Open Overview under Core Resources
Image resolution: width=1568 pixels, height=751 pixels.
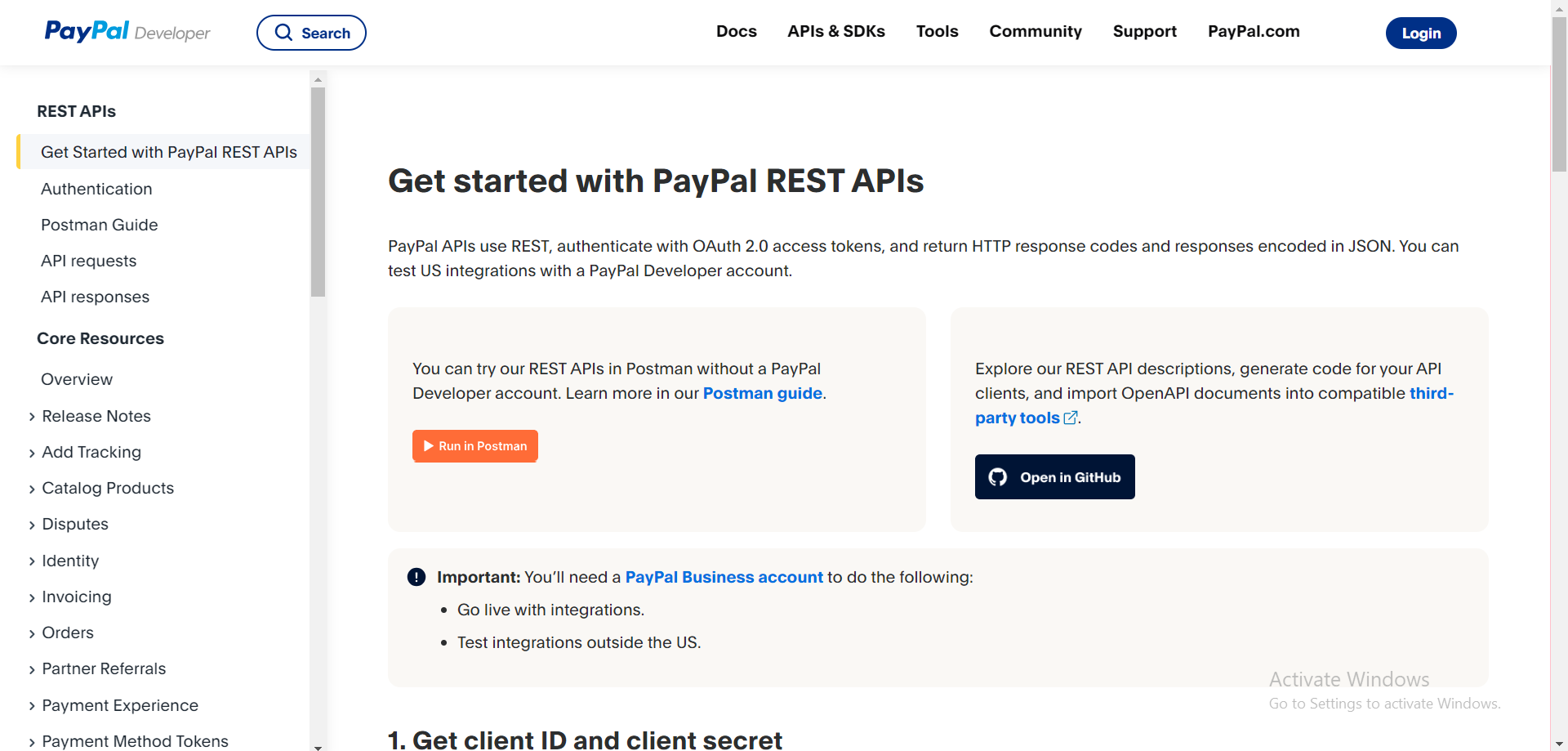pyautogui.click(x=77, y=379)
